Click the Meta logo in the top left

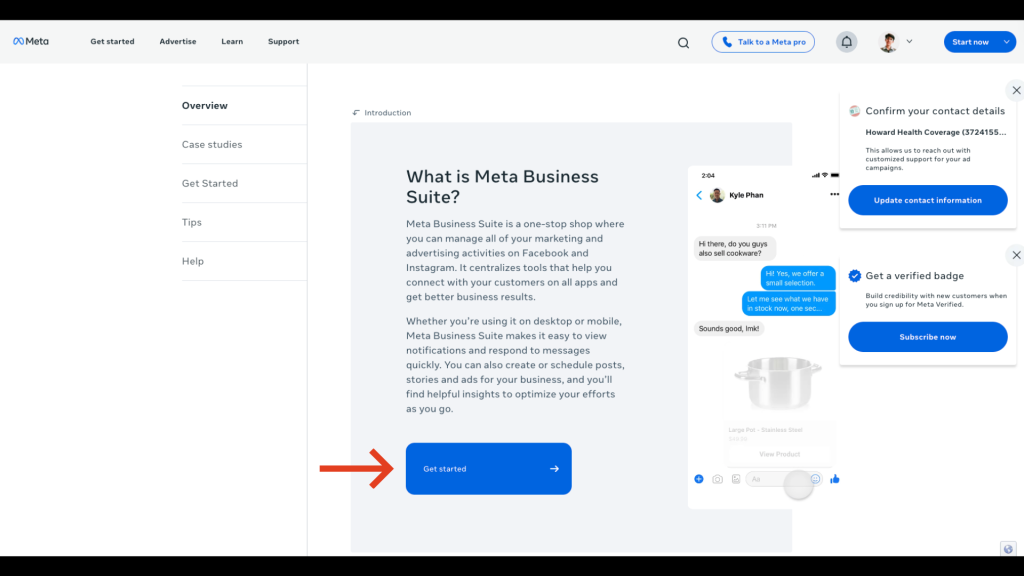tap(31, 41)
